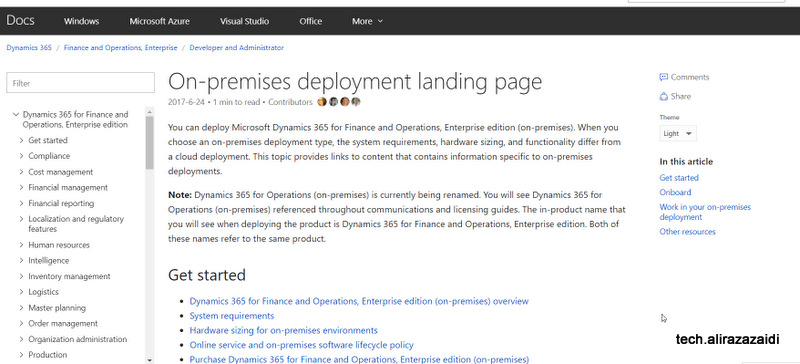Expand the Human resources tree item
800x364 pixels.
tap(21, 245)
